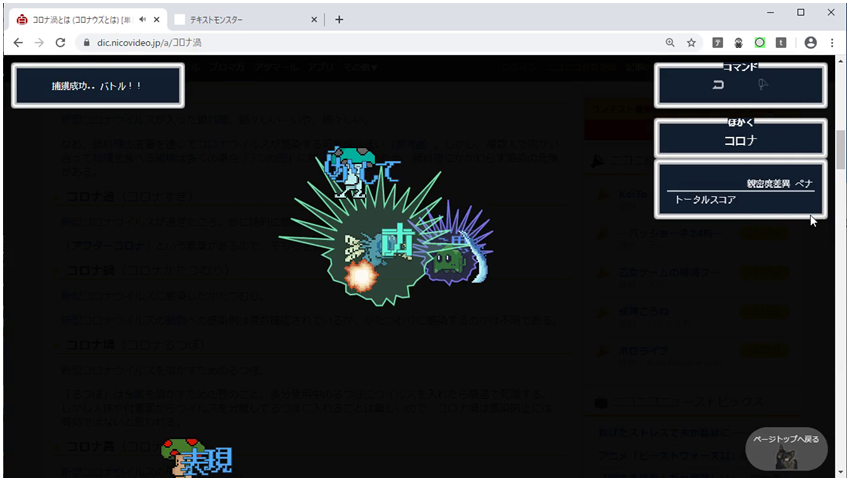Open the dimmed ブロマガ nav item

227,67
